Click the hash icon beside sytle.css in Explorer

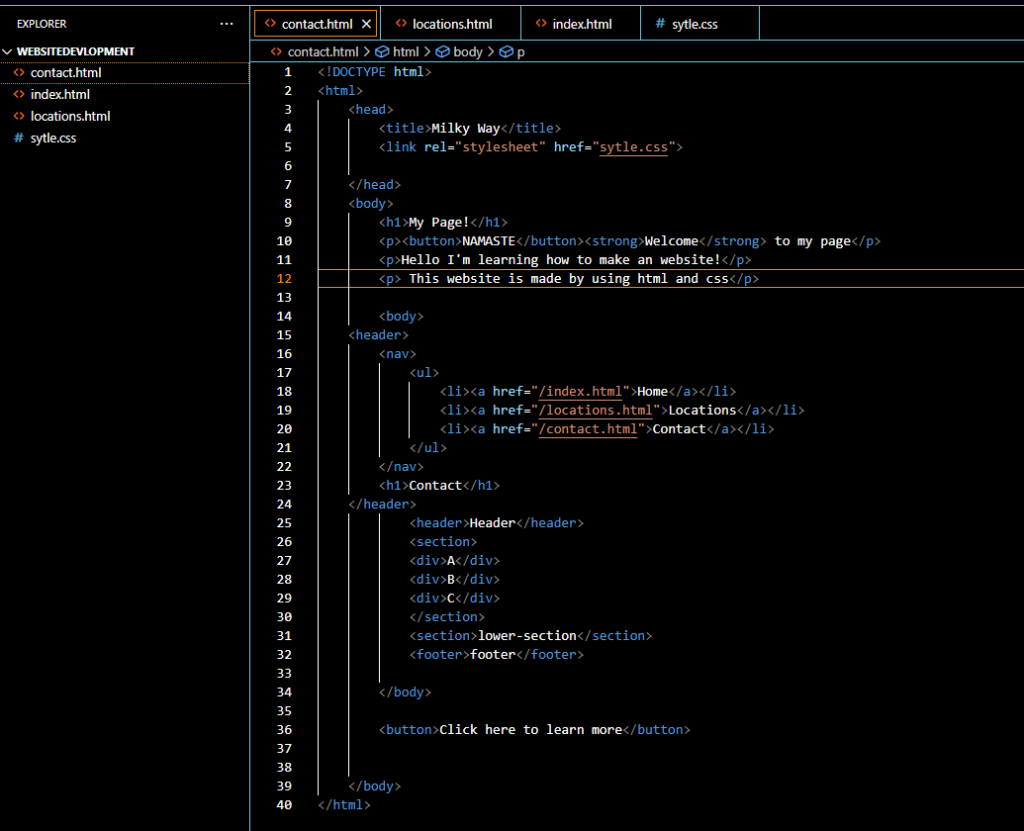click(18, 138)
